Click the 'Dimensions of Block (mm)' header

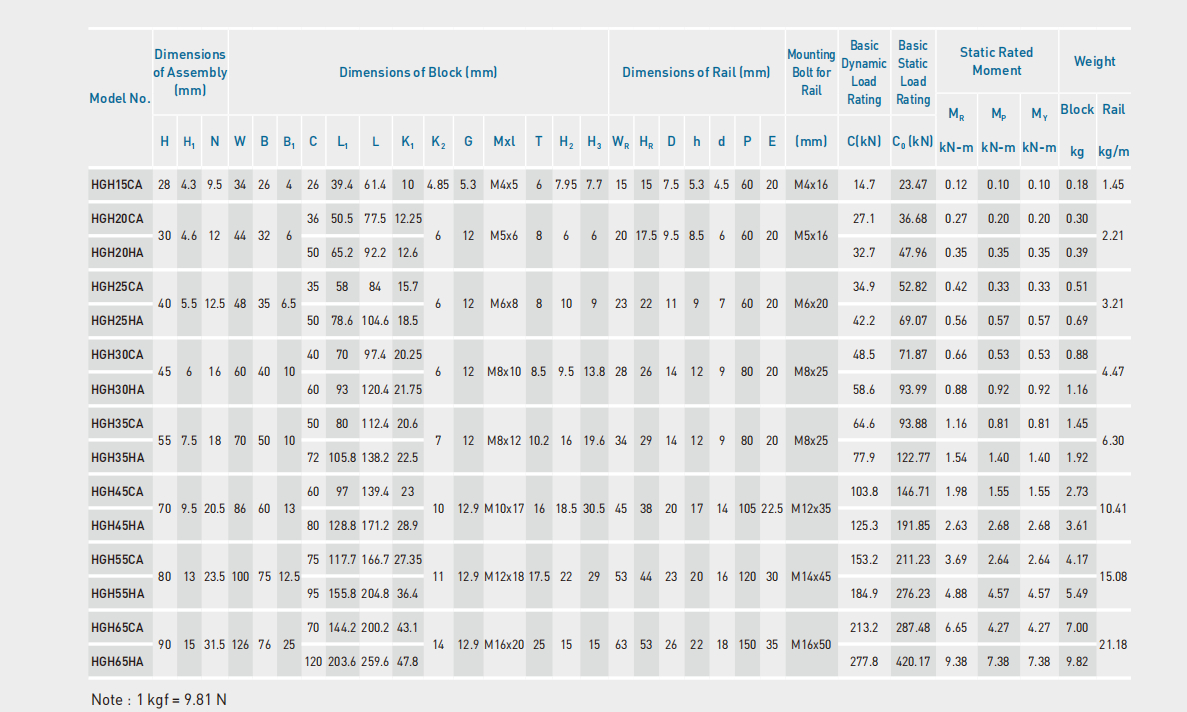(418, 73)
